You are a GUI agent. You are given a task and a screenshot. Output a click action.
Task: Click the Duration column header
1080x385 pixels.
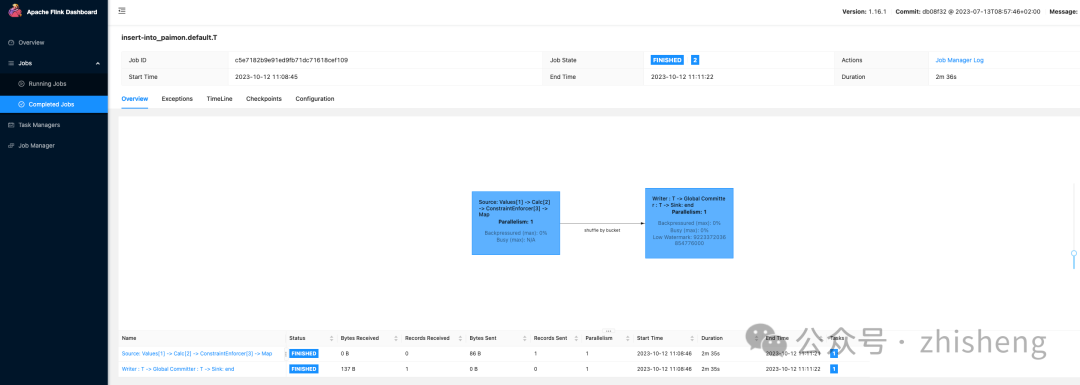pos(712,338)
